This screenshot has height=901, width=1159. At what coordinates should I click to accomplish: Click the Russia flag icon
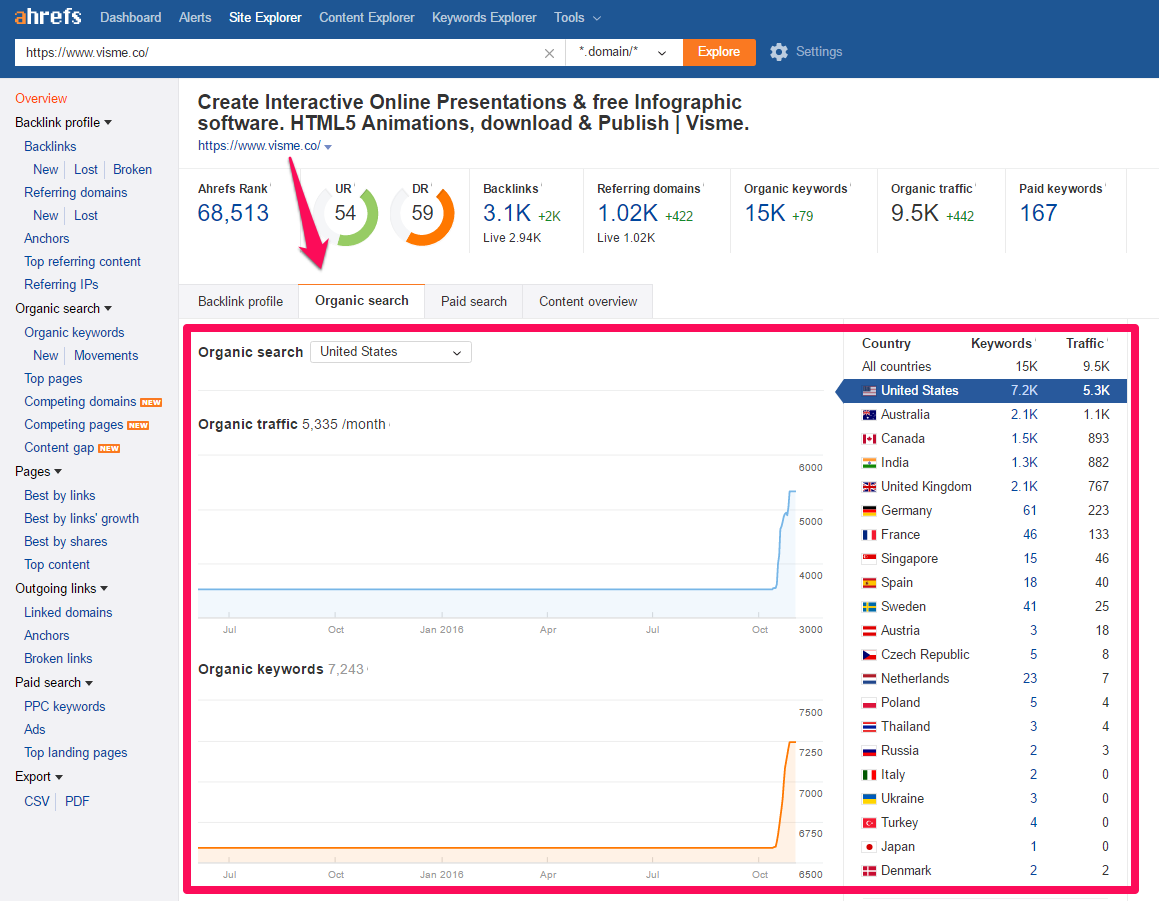[869, 751]
